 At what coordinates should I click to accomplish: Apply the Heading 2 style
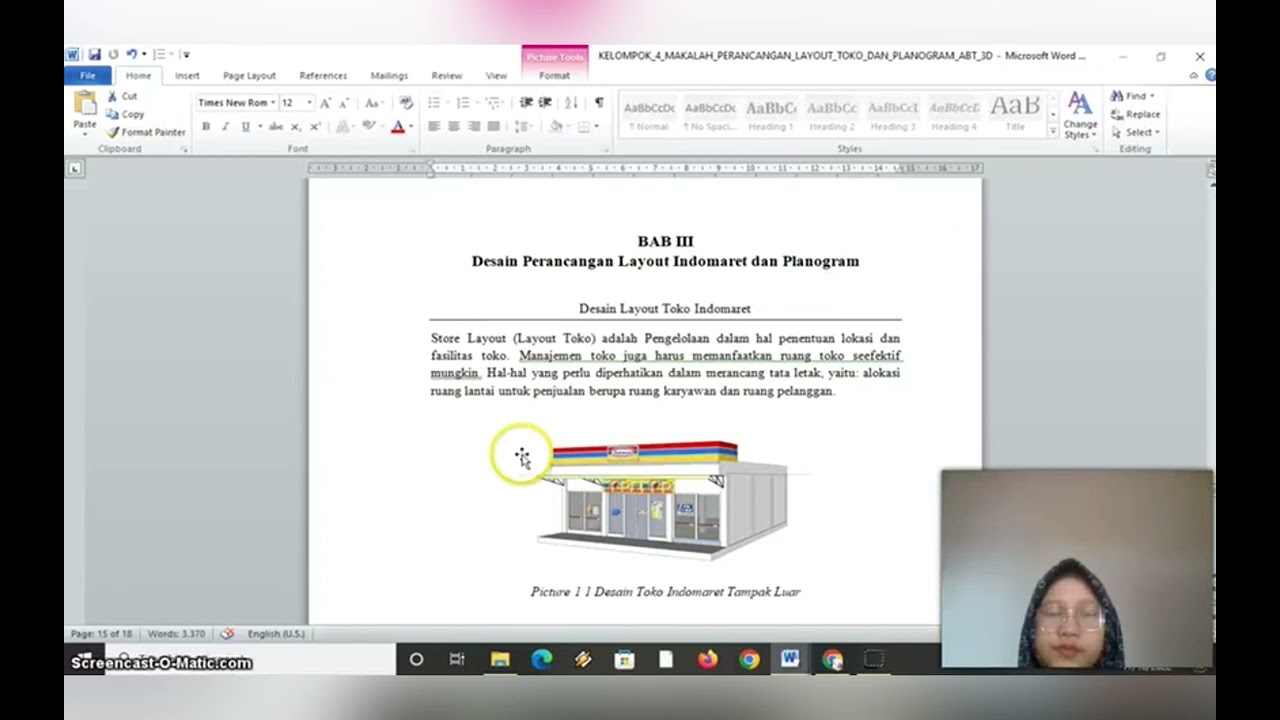click(x=832, y=116)
